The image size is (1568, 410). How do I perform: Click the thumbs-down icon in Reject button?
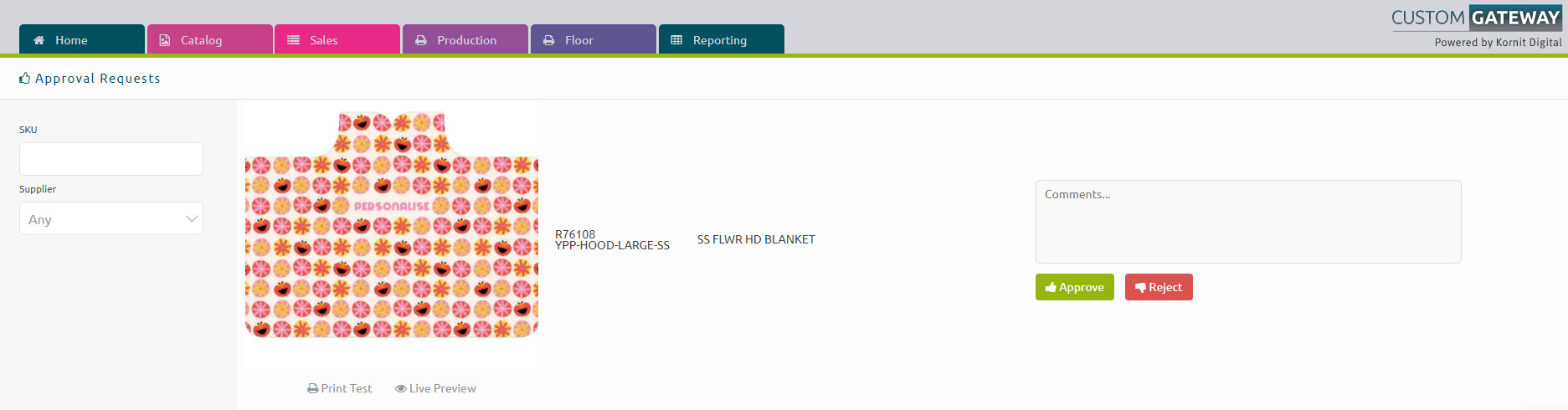(1140, 287)
